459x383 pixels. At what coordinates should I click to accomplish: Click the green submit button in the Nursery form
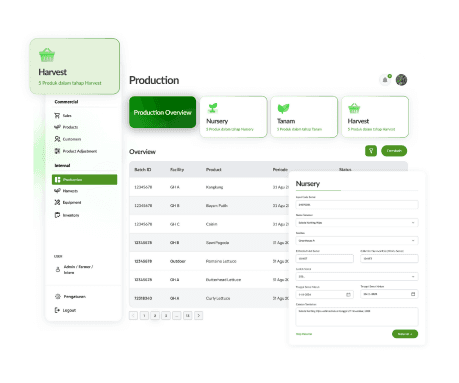[405, 334]
